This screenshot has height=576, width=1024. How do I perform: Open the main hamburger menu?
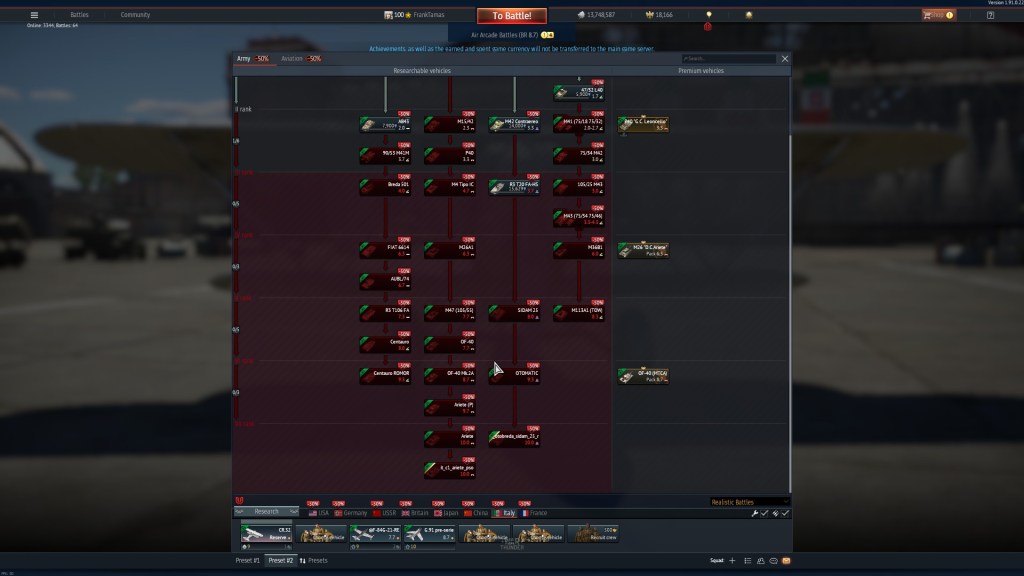34,15
